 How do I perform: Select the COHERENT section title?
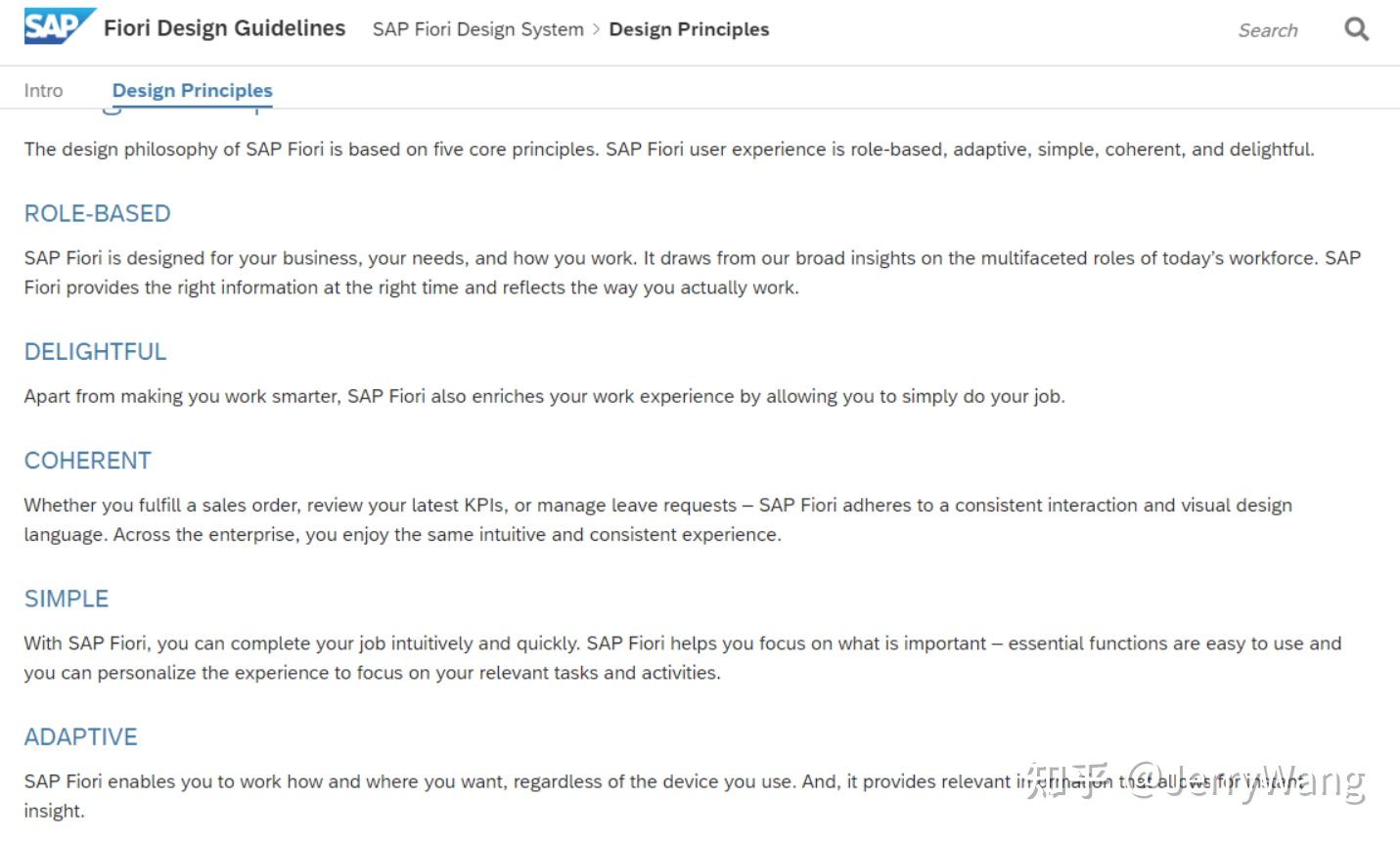87,460
